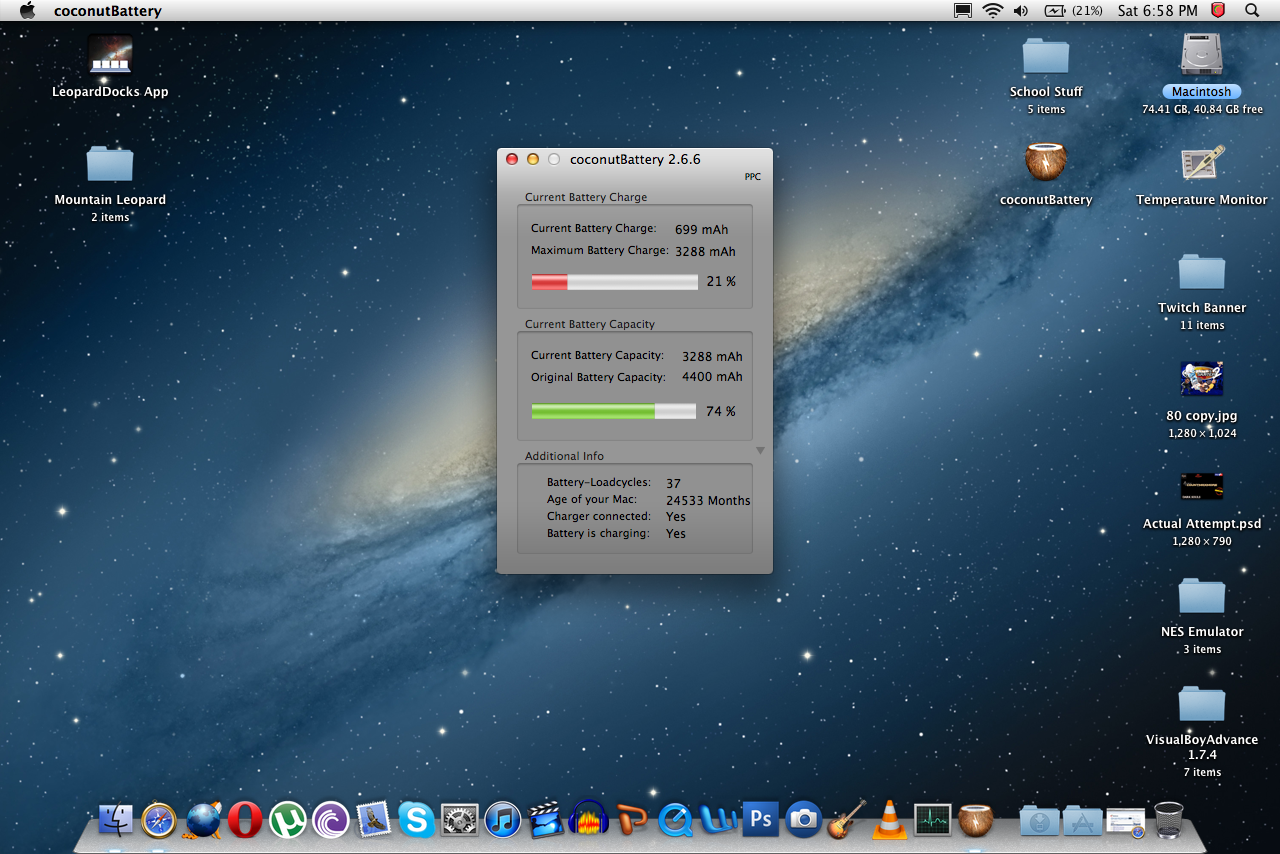The width and height of the screenshot is (1280, 854).
Task: Open coconutBattery application menu
Action: tap(107, 11)
